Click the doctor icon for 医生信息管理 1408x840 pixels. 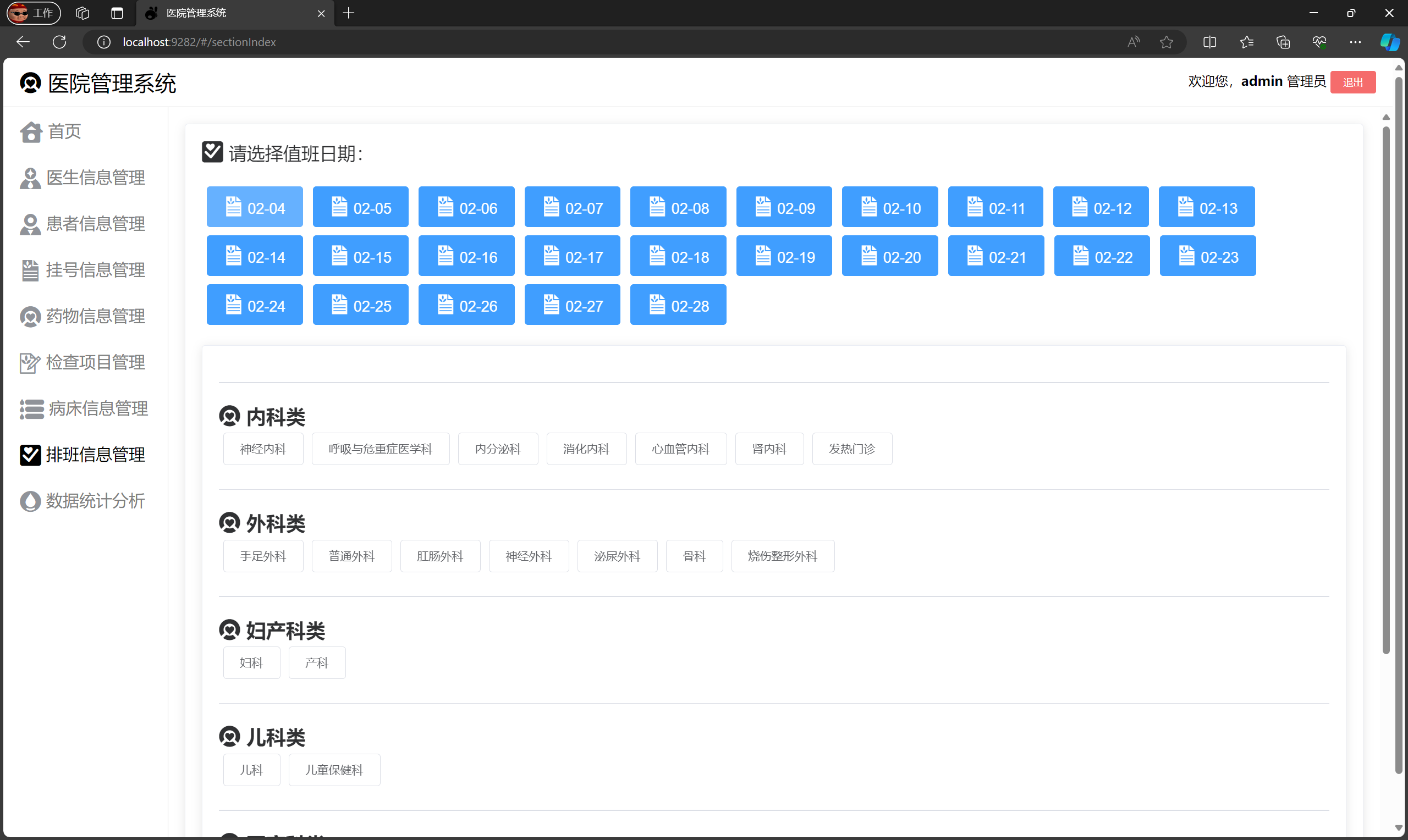(30, 178)
